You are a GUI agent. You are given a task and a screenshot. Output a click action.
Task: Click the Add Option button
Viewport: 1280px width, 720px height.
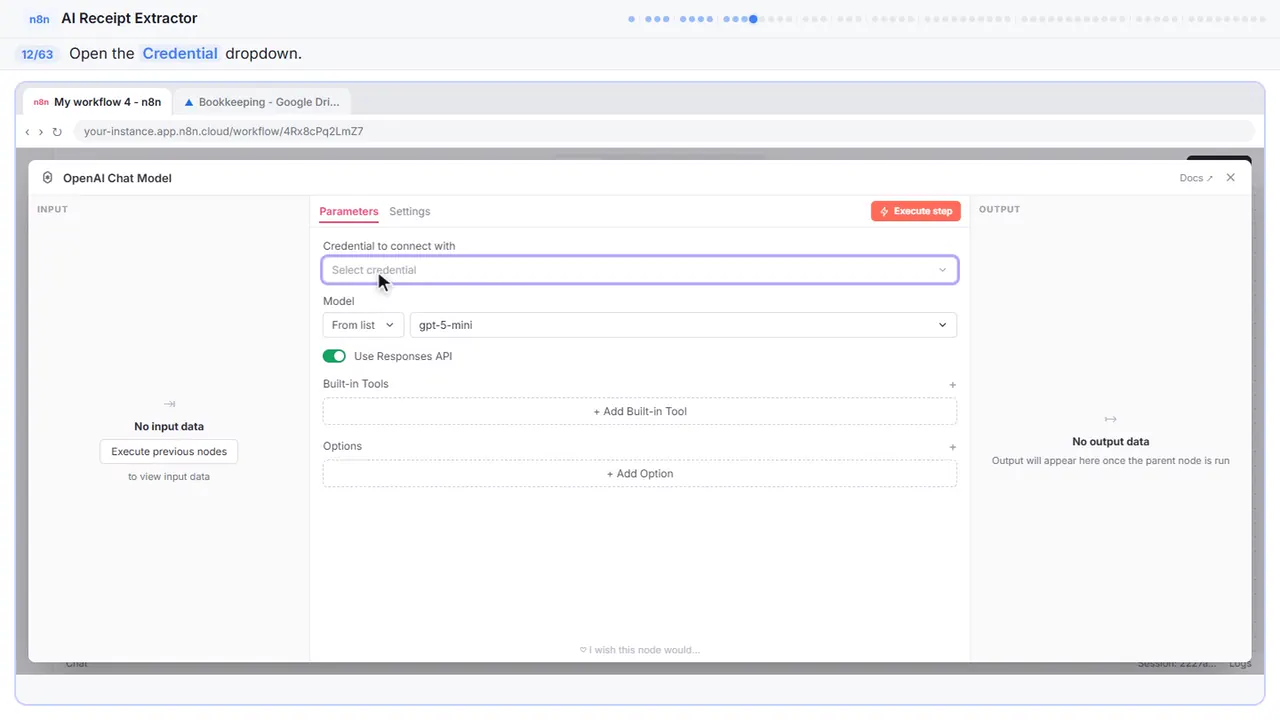640,474
